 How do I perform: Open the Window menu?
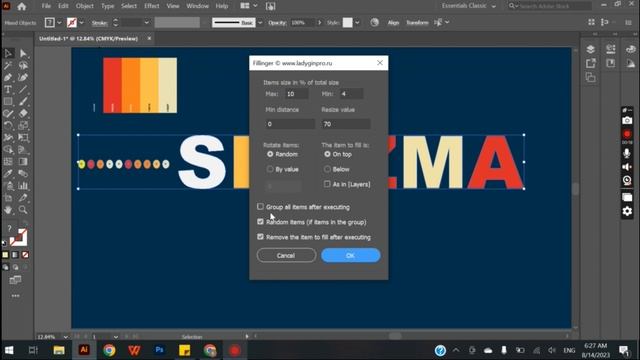[198, 6]
